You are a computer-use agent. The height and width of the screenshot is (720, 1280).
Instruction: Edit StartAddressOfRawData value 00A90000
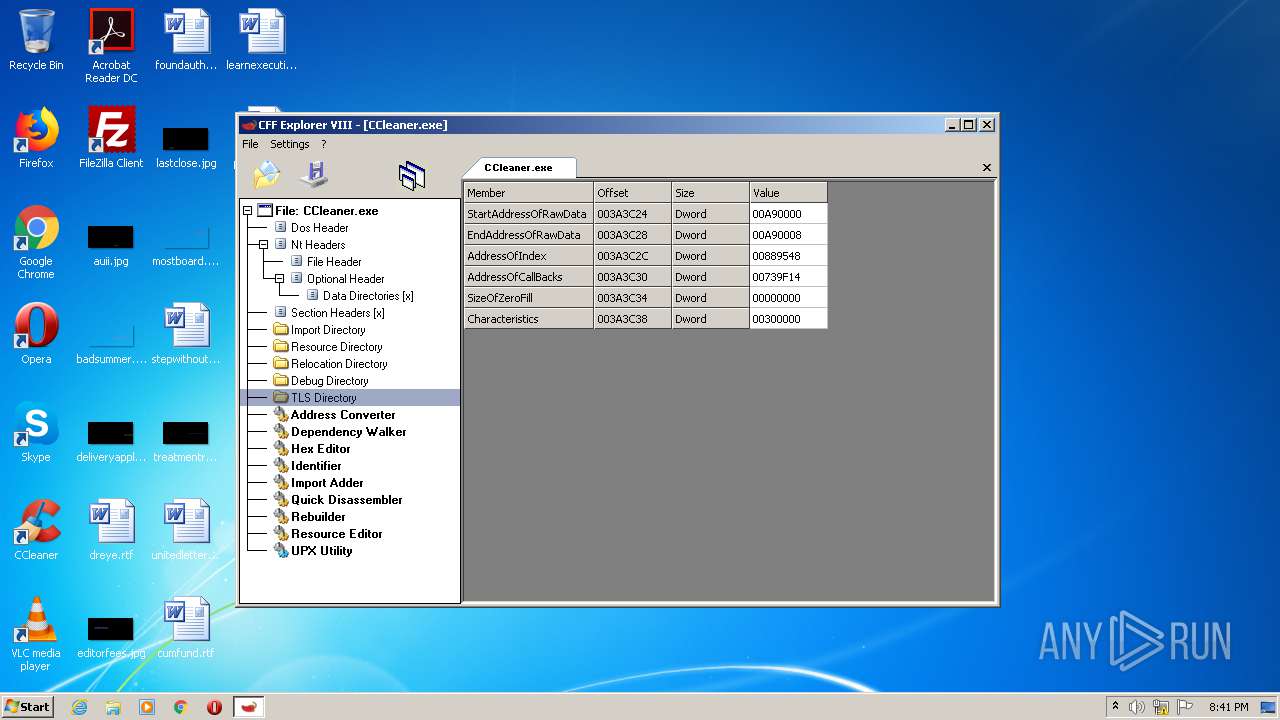[788, 214]
